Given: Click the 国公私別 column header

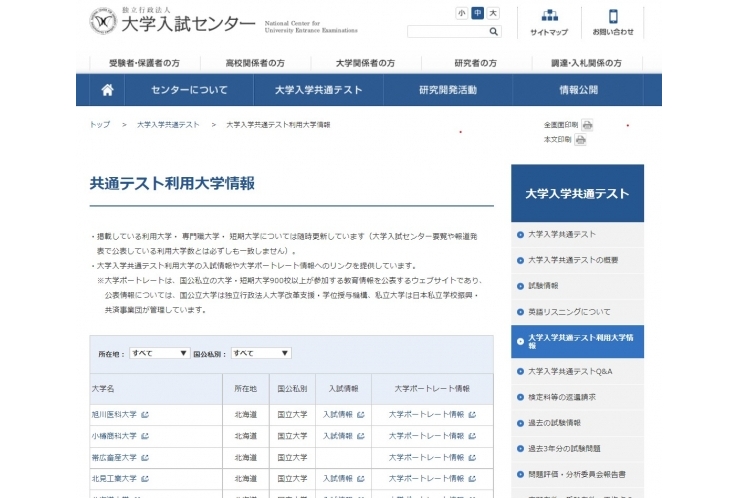Looking at the screenshot, I should pos(292,388).
